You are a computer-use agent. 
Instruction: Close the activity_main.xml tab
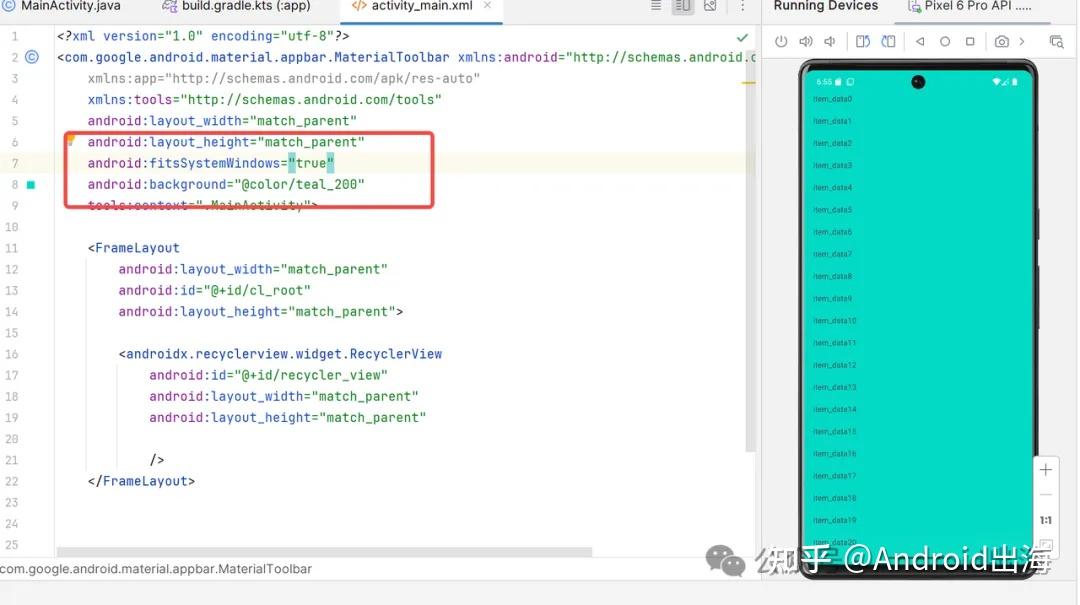pyautogui.click(x=489, y=6)
